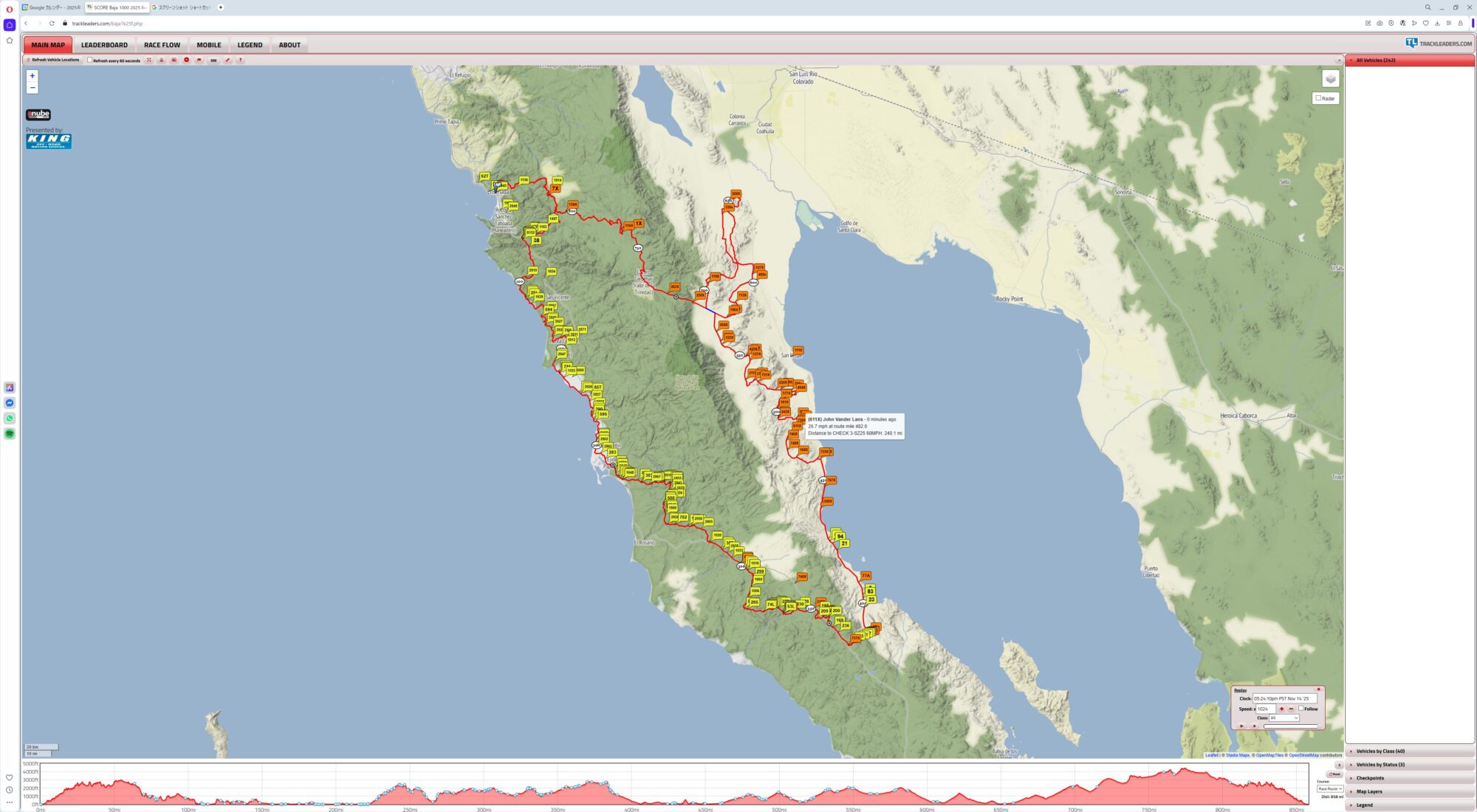Viewport: 1477px width, 812px height.
Task: Click the map zoom out minus button
Action: point(32,88)
